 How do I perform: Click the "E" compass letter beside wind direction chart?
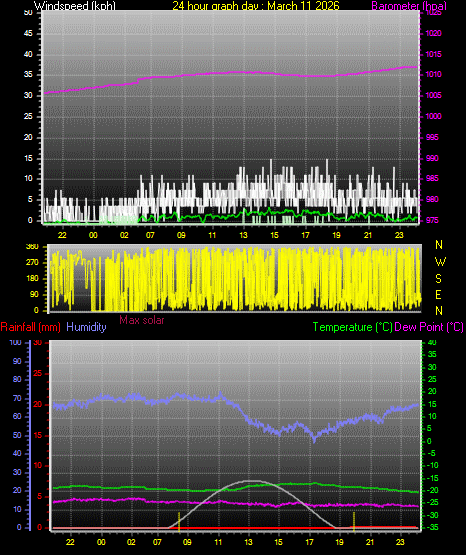click(x=438, y=295)
